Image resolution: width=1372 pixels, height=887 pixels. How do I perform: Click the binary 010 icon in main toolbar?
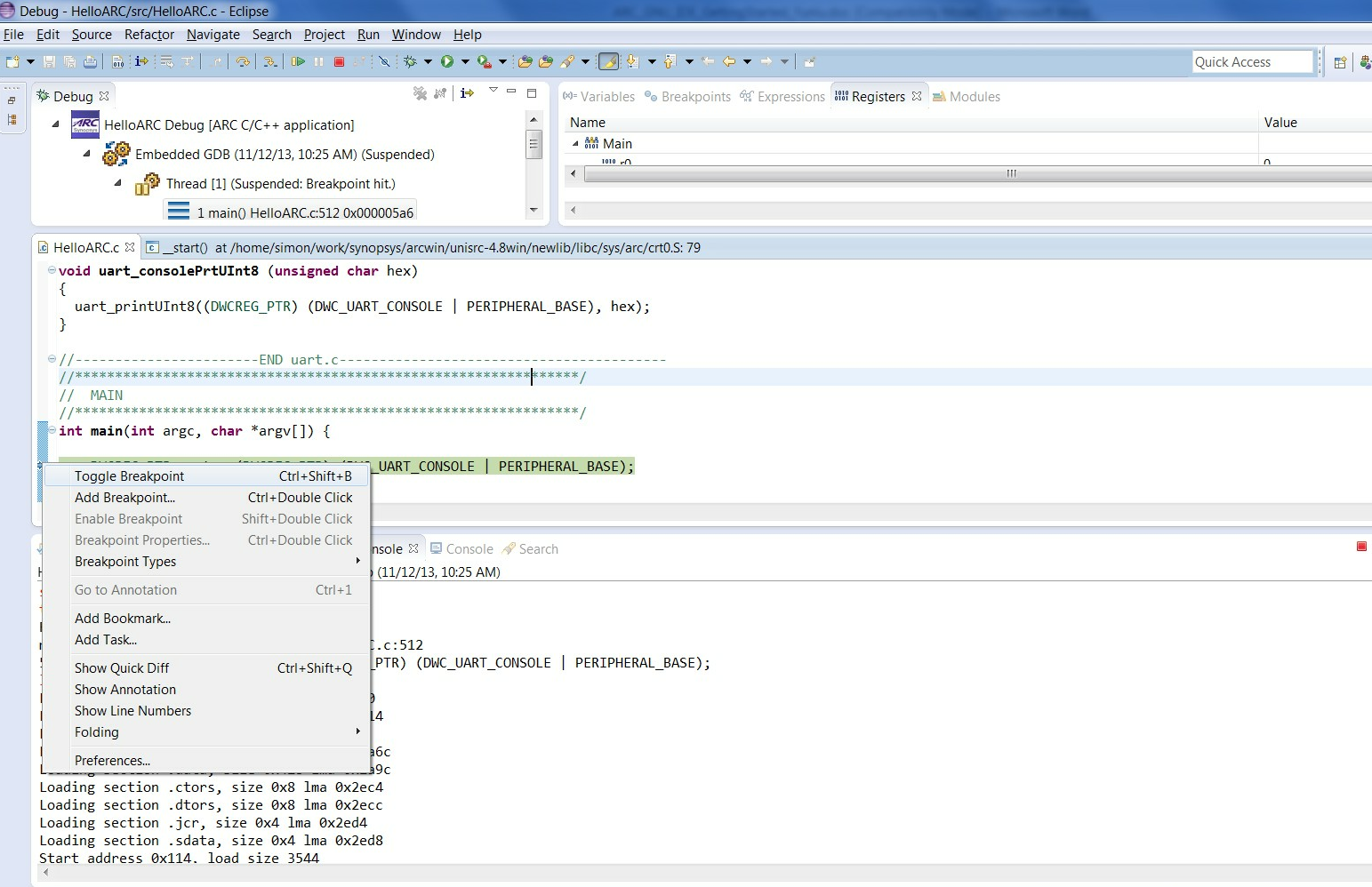click(117, 61)
